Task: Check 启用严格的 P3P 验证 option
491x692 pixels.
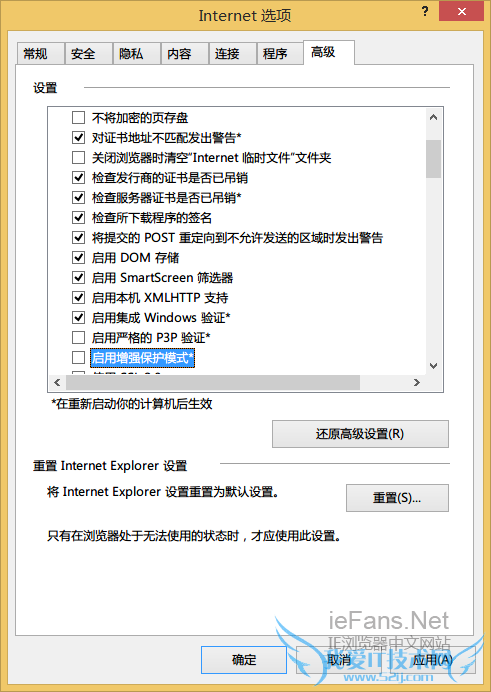Action: coord(79,337)
